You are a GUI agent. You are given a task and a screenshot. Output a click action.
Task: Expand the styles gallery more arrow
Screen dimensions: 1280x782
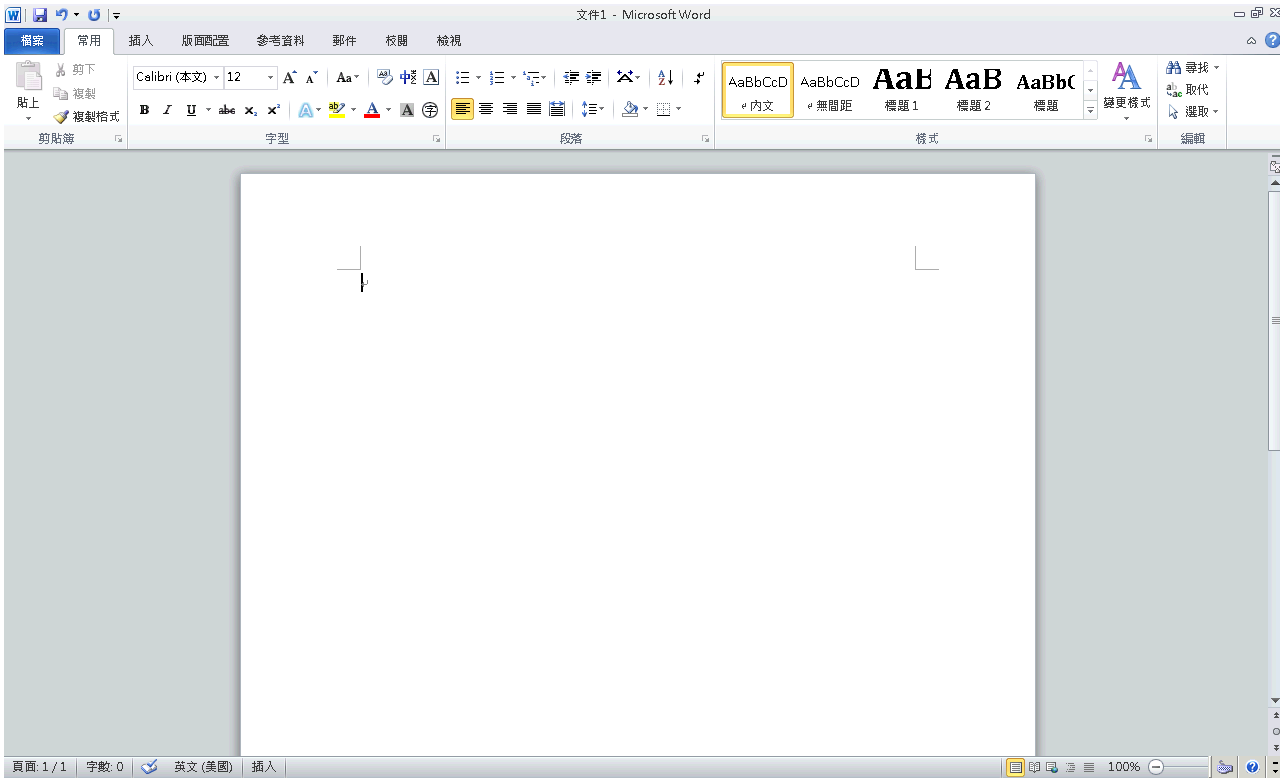coord(1090,111)
